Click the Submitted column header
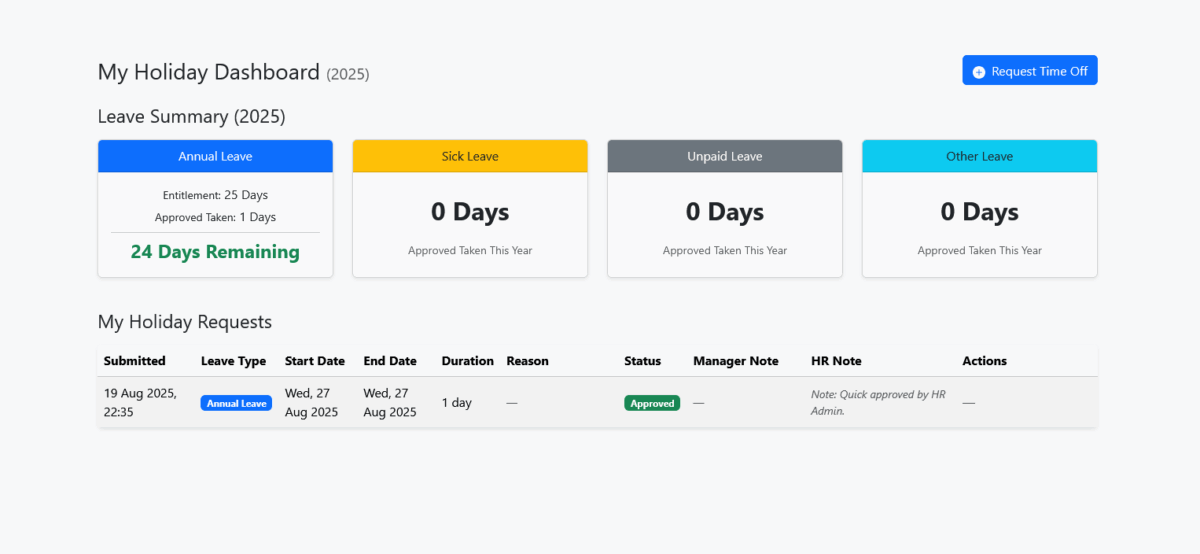This screenshot has height=554, width=1200. click(135, 361)
